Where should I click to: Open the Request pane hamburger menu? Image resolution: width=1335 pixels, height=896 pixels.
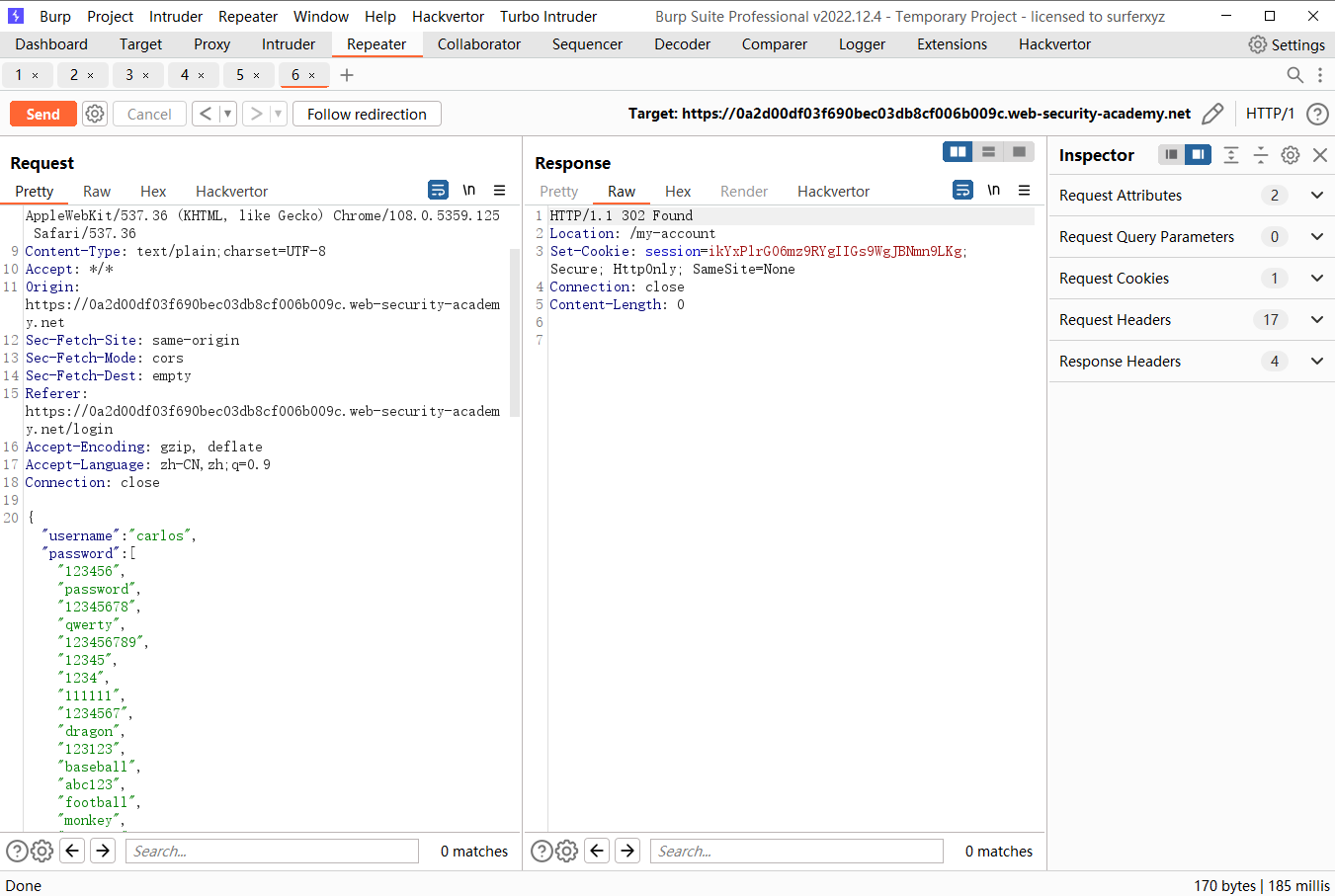tap(500, 190)
